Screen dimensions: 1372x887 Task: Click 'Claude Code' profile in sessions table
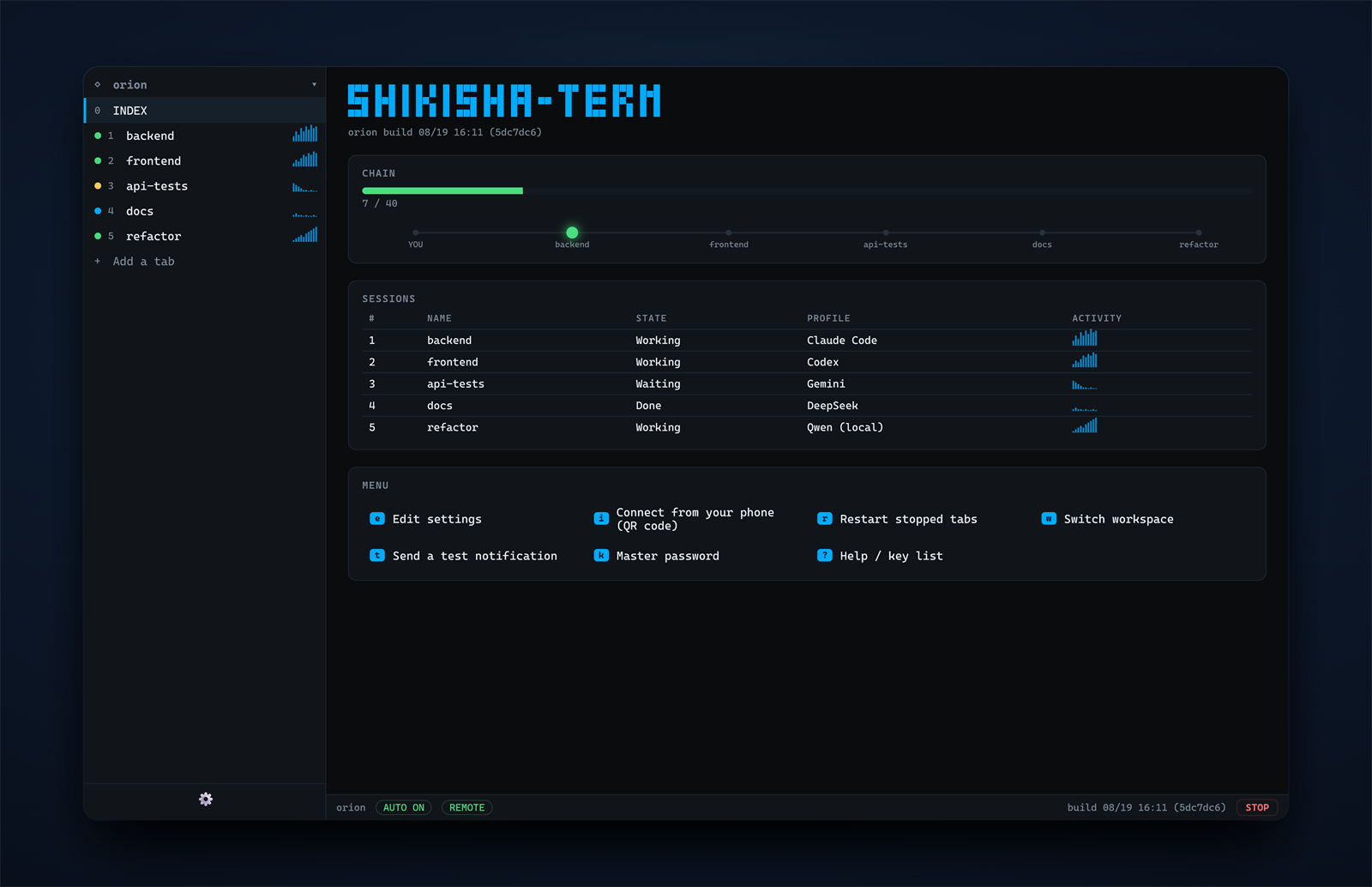[x=841, y=341]
